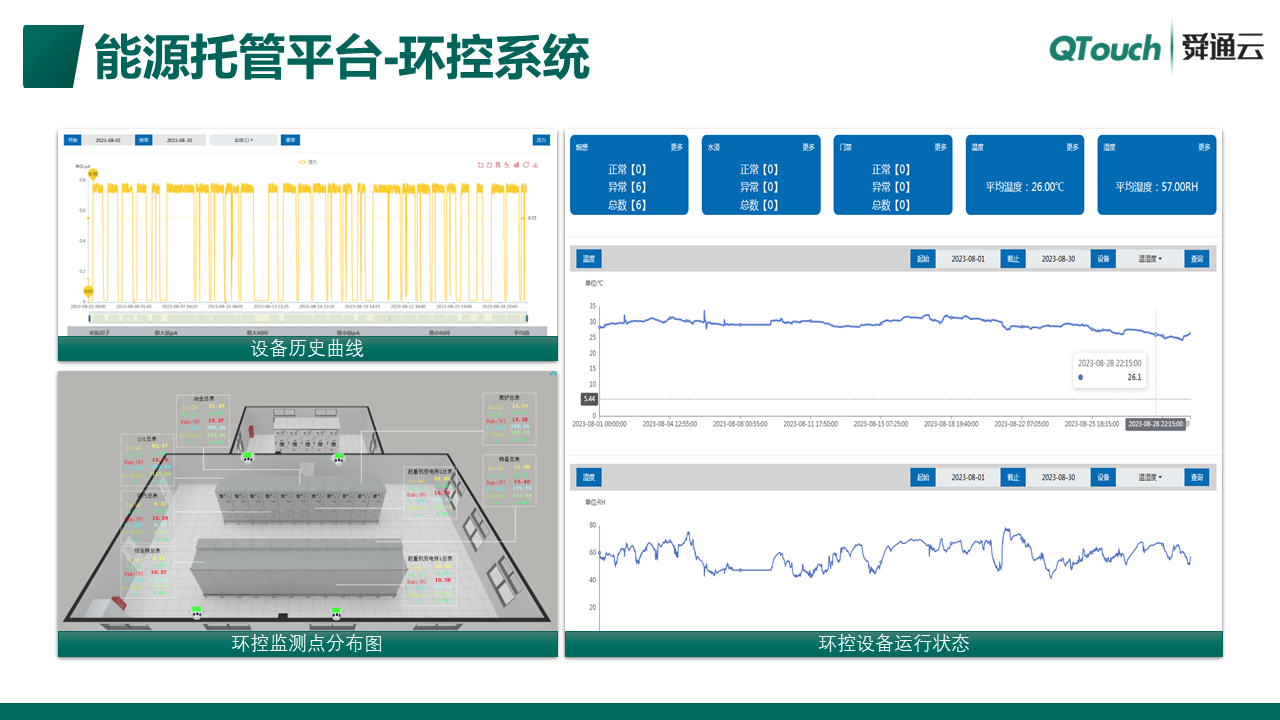Select the 温度 tab above temperature chart
Viewport: 1280px width, 720px height.
[x=589, y=259]
